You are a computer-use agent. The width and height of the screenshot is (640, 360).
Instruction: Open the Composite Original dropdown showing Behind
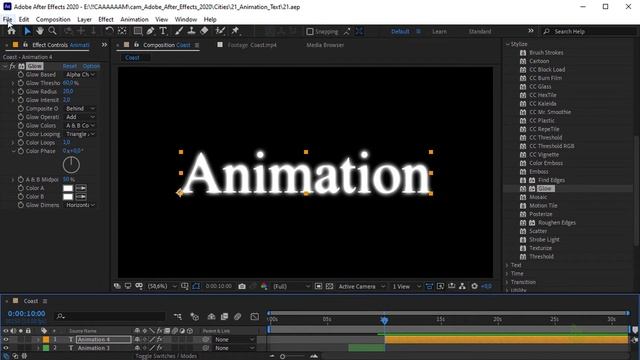pyautogui.click(x=80, y=109)
